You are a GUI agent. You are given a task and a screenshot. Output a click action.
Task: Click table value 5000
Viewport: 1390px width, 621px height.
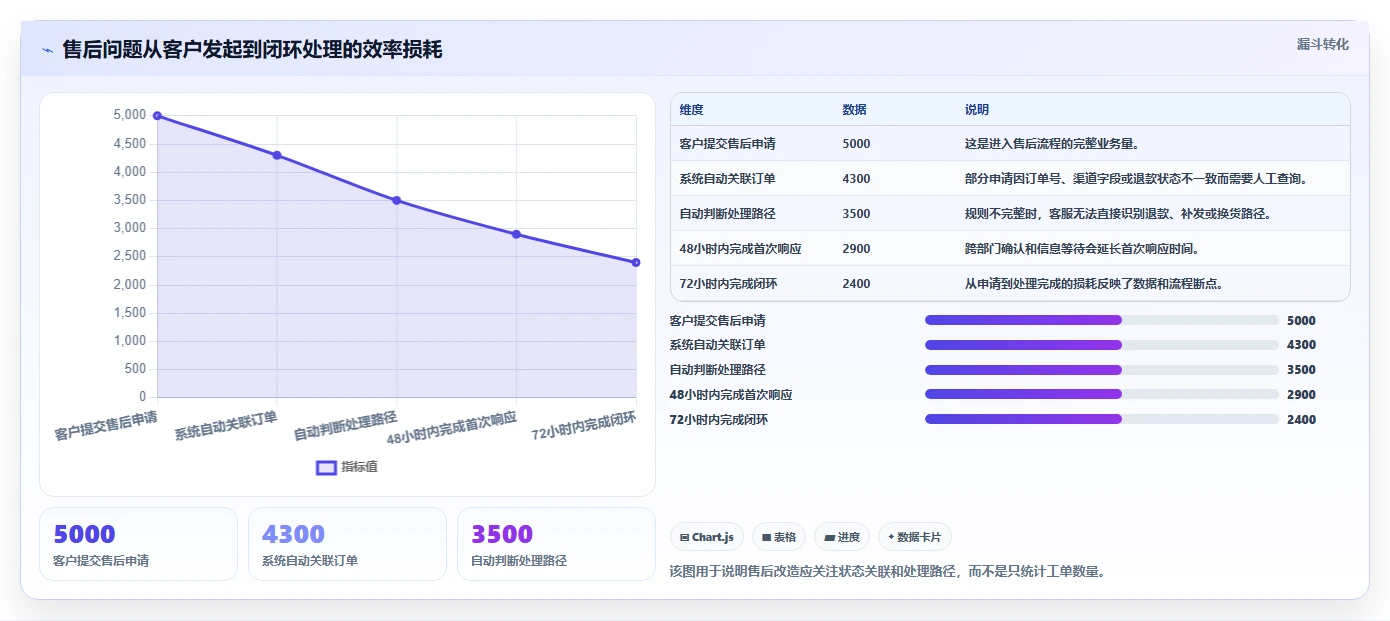[x=856, y=144]
